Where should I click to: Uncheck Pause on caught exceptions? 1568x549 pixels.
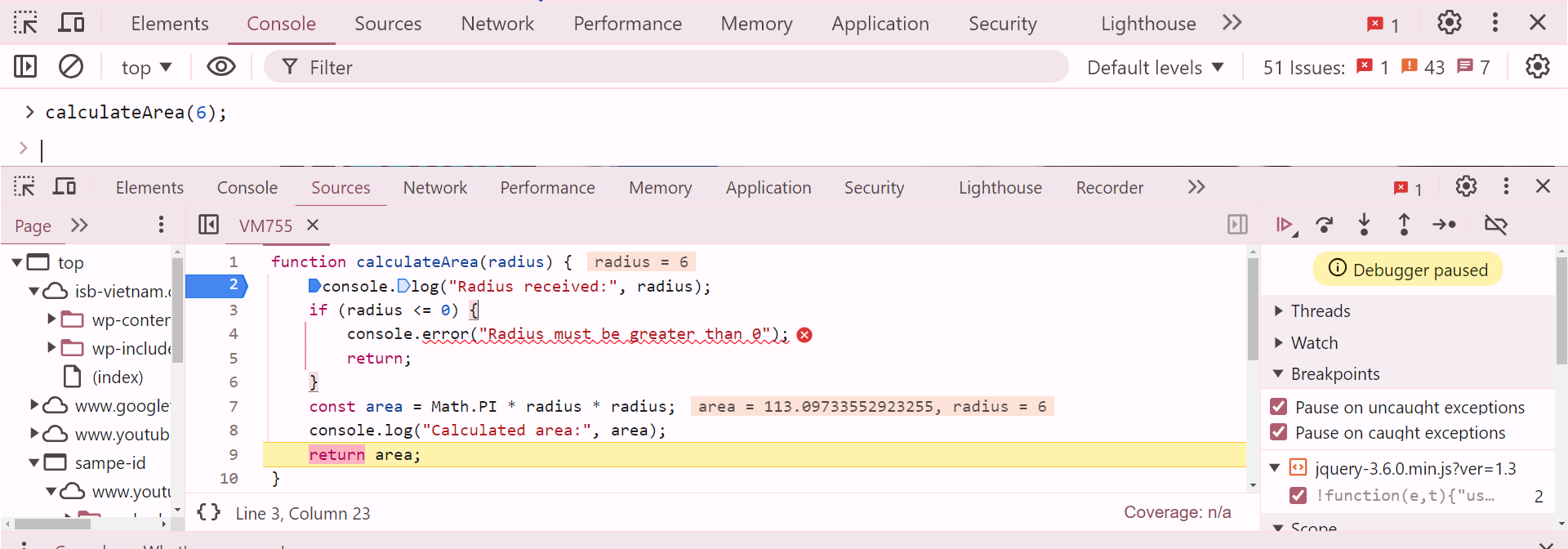click(1279, 432)
